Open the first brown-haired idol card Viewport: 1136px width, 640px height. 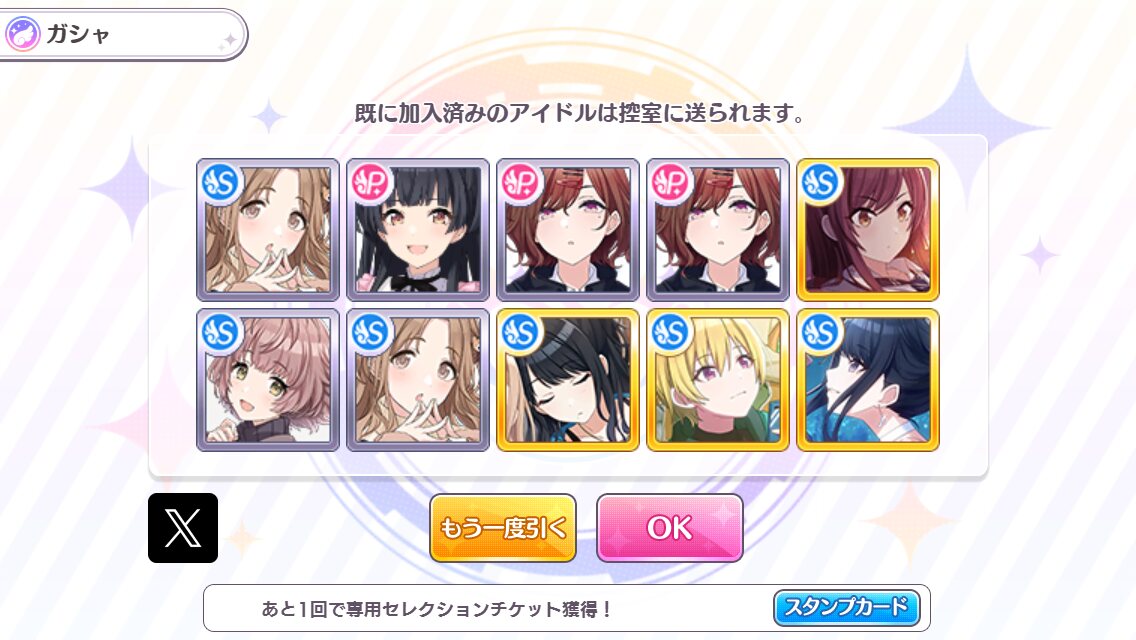pos(268,230)
